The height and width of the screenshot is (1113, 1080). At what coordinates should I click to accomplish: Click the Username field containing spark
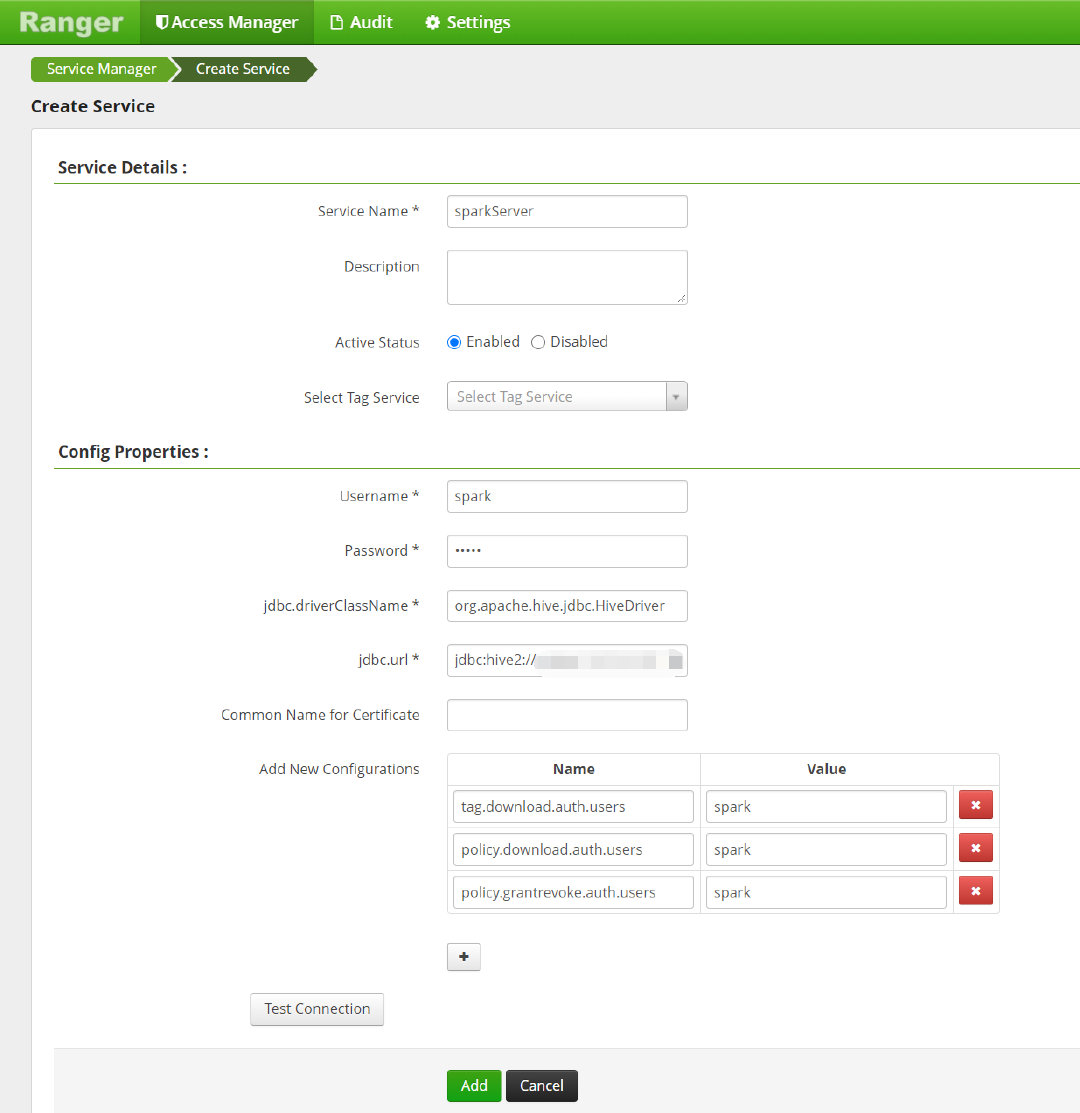(567, 496)
